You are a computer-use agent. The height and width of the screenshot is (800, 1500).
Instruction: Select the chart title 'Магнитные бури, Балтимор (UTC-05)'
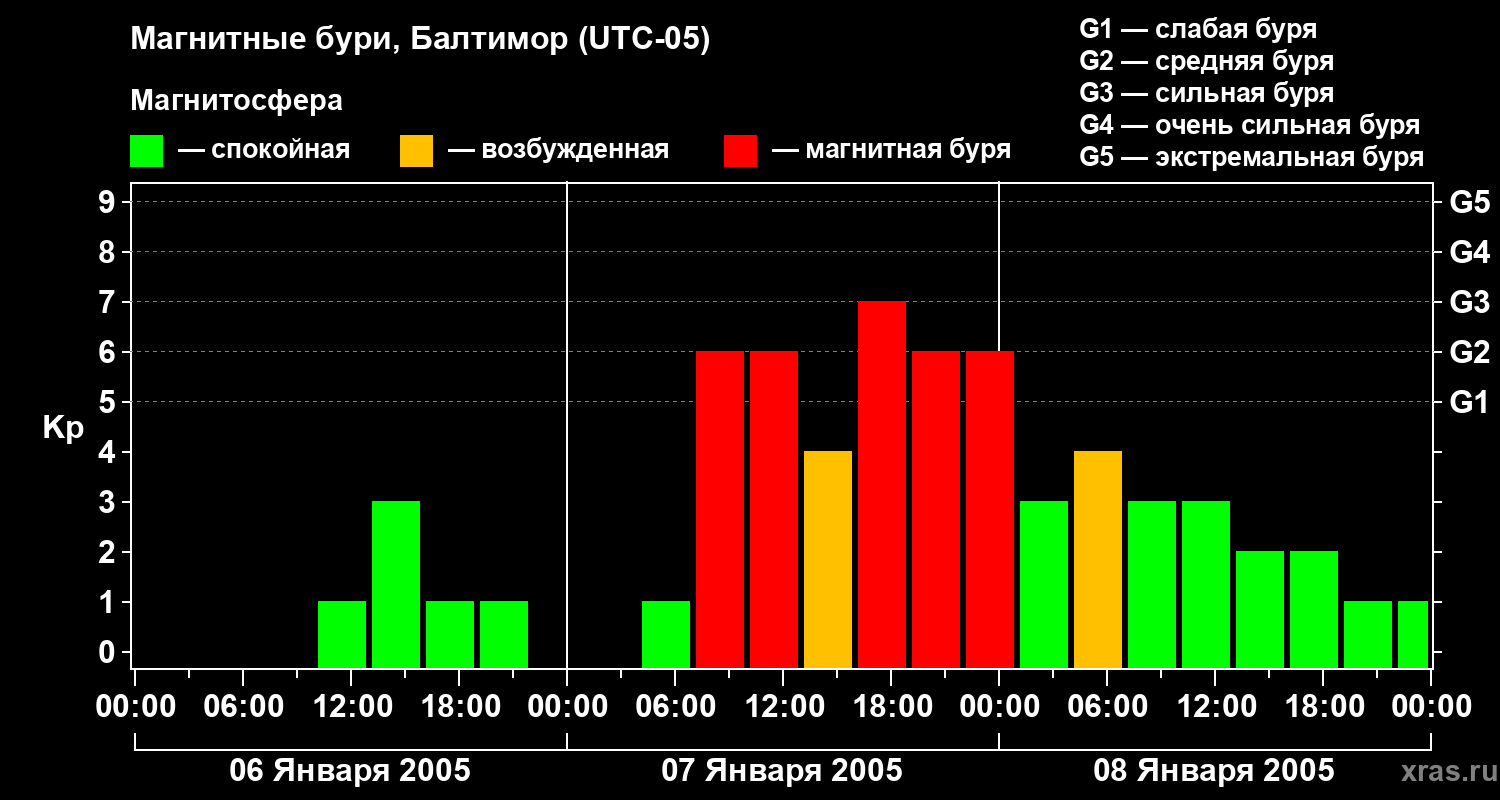[x=420, y=41]
